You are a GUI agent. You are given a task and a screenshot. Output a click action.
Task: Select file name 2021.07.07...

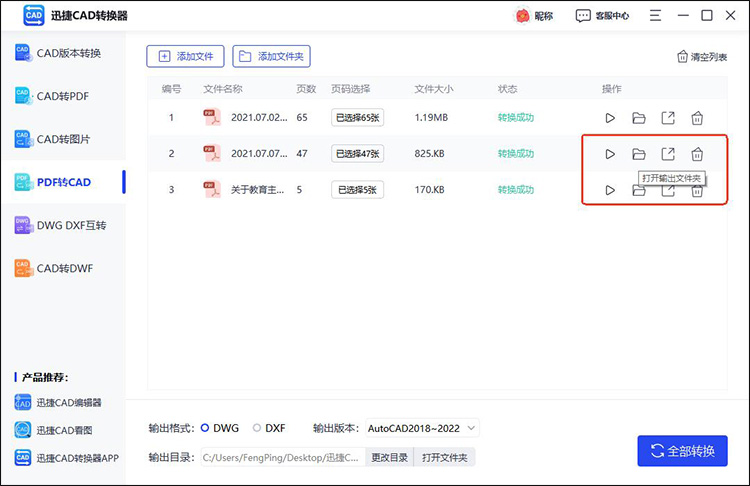pyautogui.click(x=259, y=154)
